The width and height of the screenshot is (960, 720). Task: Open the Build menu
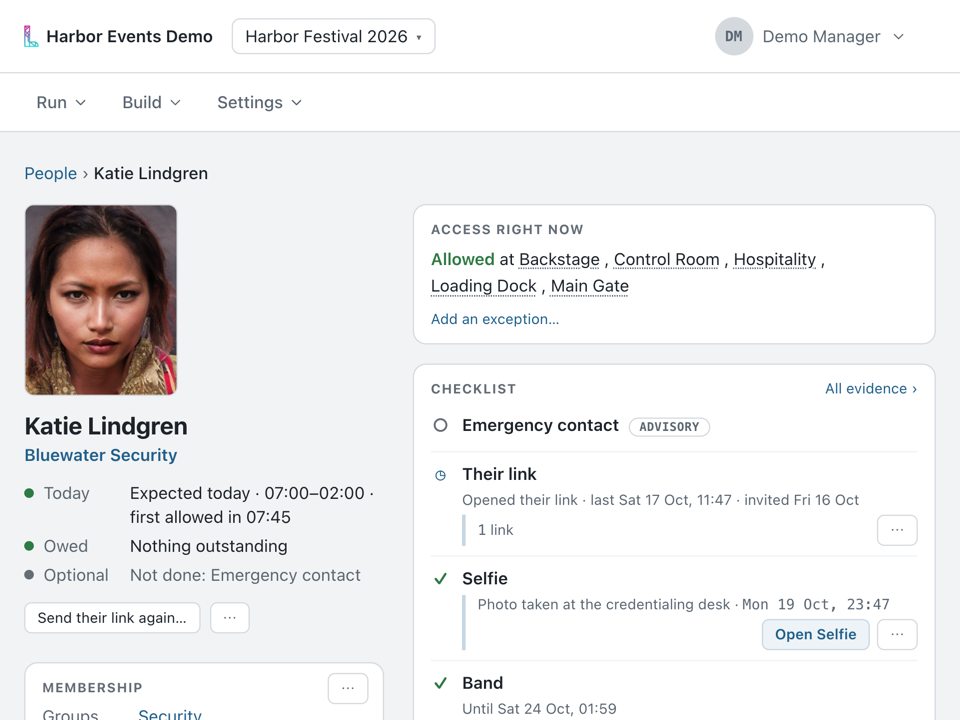coord(151,102)
